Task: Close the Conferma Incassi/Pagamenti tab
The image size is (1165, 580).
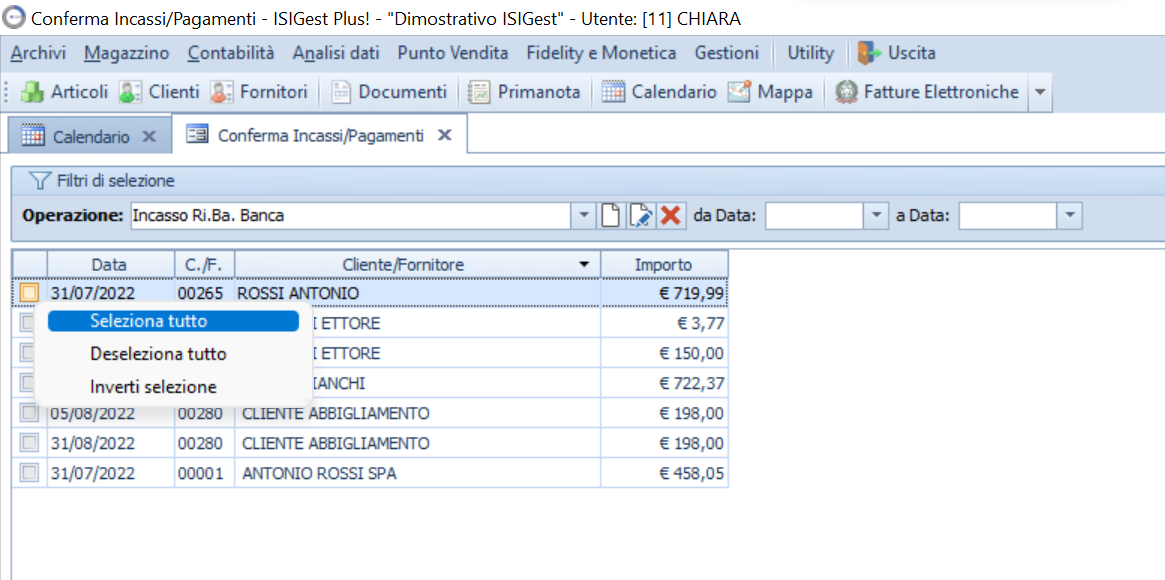Action: tap(446, 135)
